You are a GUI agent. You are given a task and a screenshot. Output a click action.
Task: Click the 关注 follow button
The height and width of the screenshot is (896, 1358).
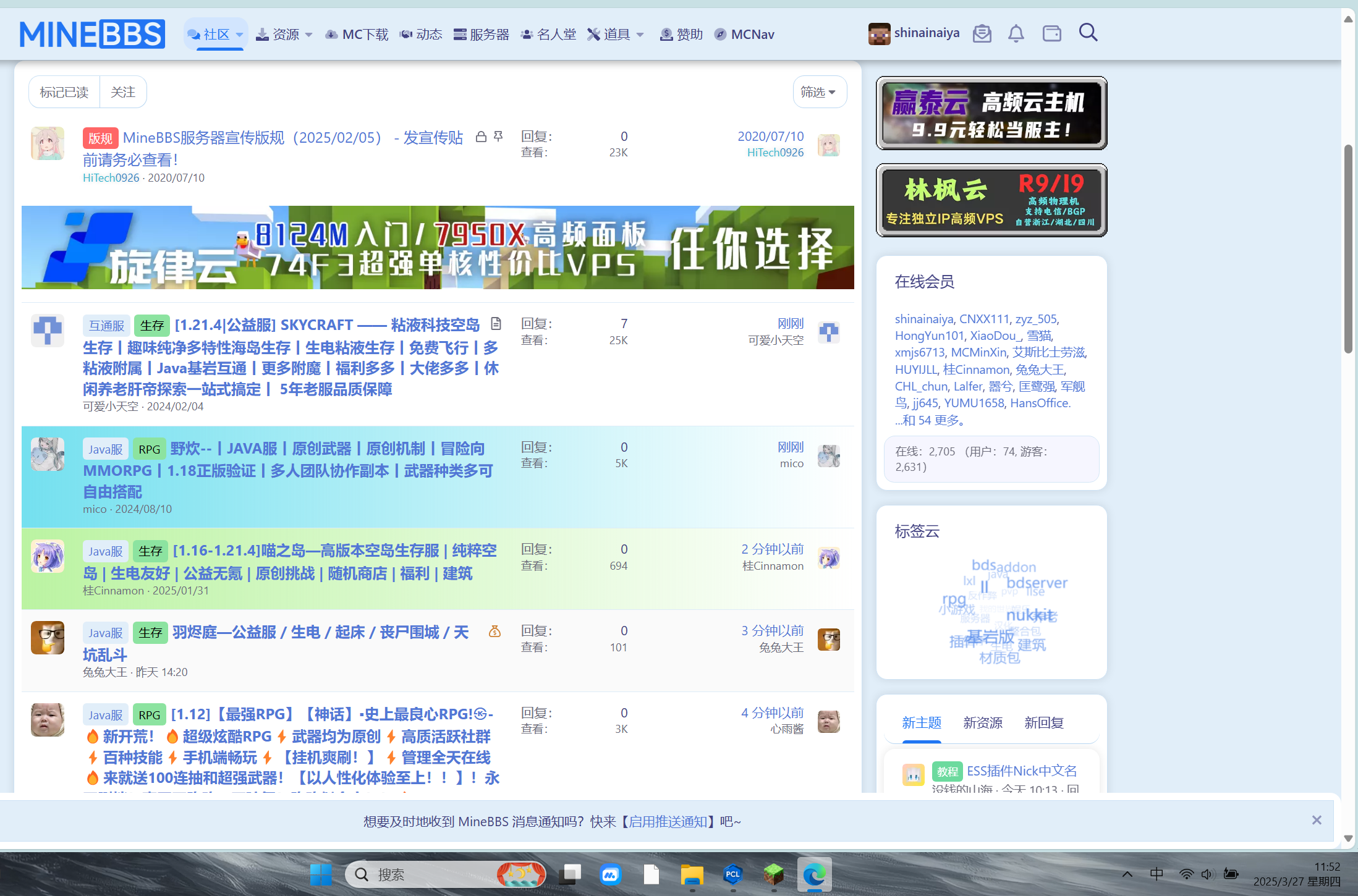point(123,92)
